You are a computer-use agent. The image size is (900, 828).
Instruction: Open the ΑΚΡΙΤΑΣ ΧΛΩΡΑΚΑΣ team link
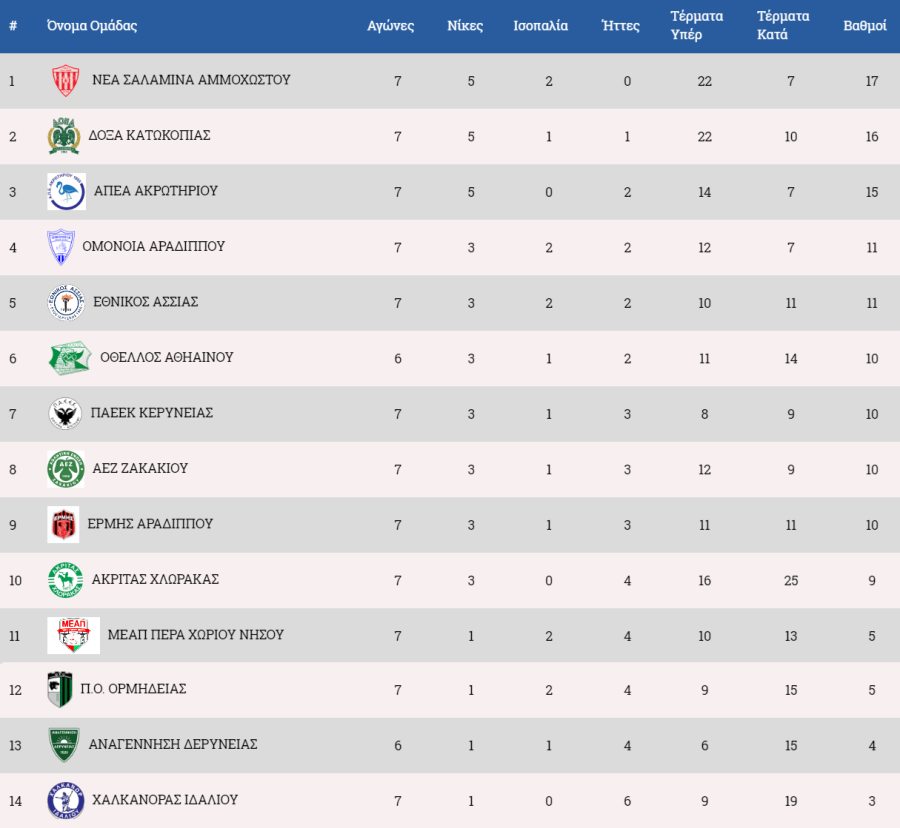[x=156, y=580]
